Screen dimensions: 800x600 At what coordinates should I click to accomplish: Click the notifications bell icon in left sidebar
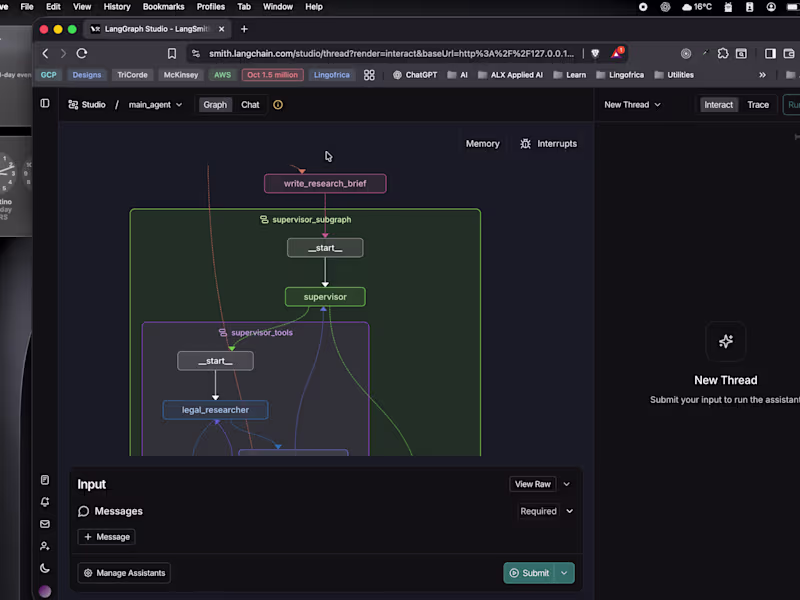click(x=44, y=501)
